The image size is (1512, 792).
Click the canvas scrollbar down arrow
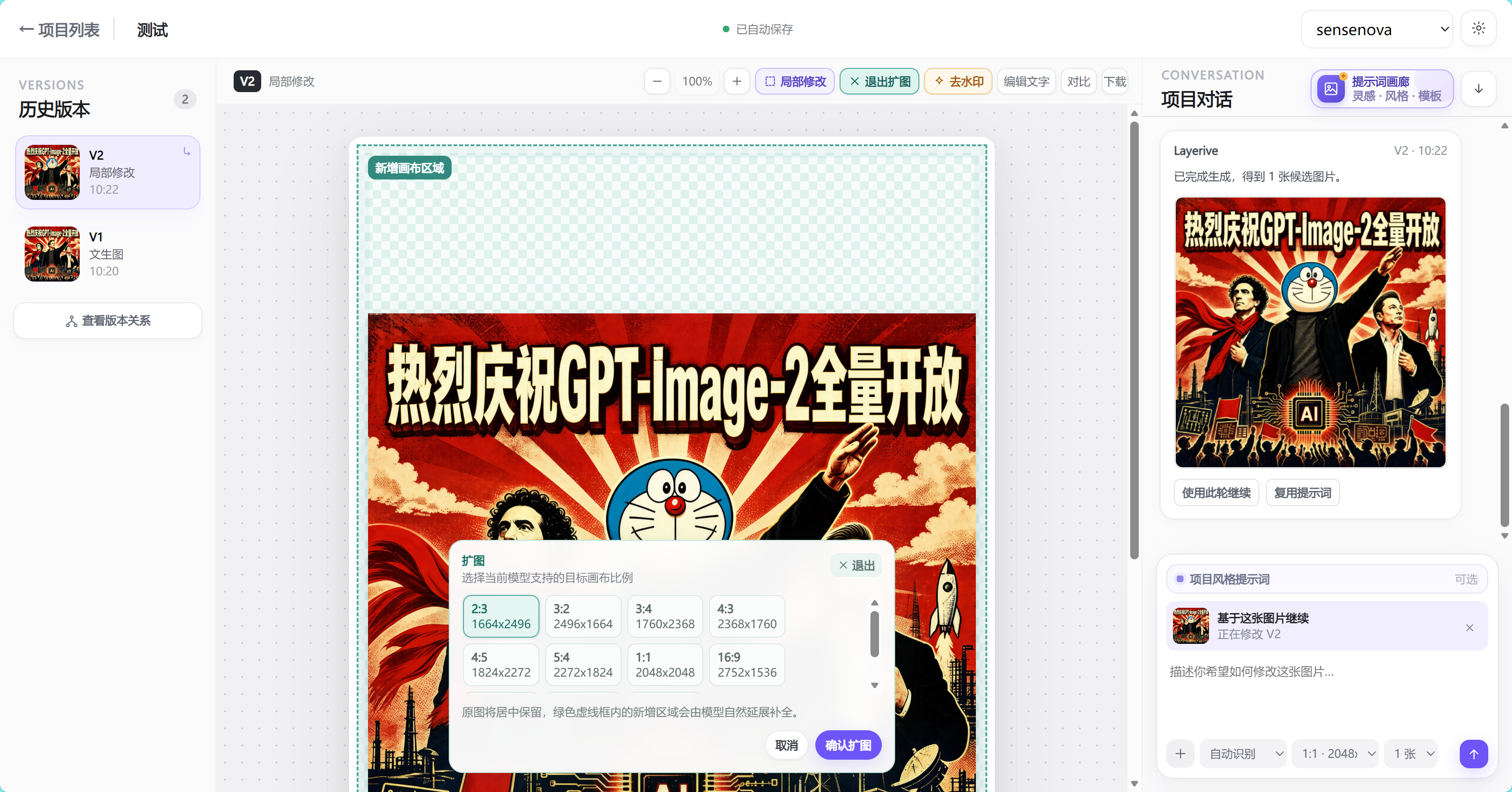1134,783
